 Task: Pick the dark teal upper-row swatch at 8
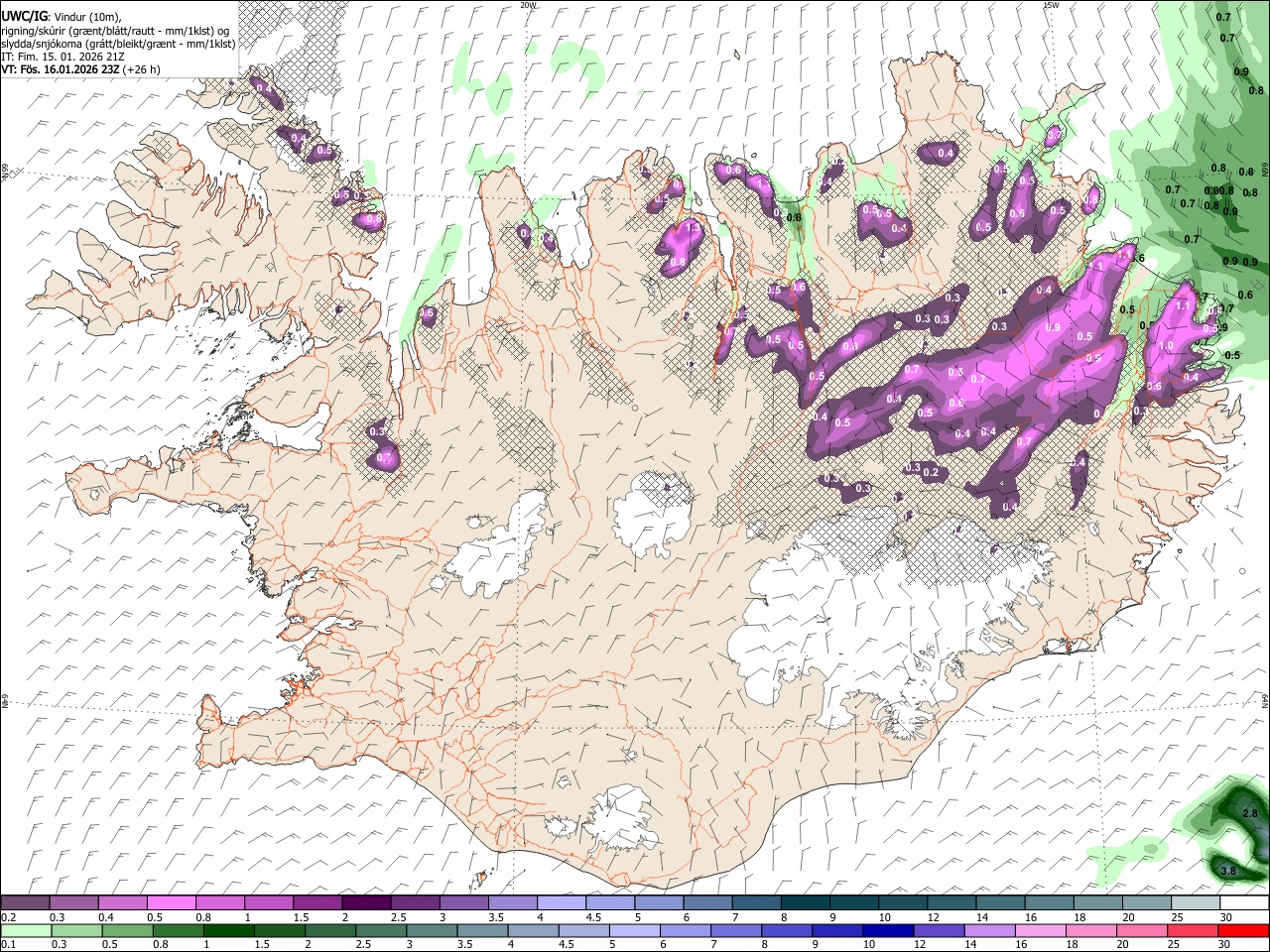(x=806, y=903)
